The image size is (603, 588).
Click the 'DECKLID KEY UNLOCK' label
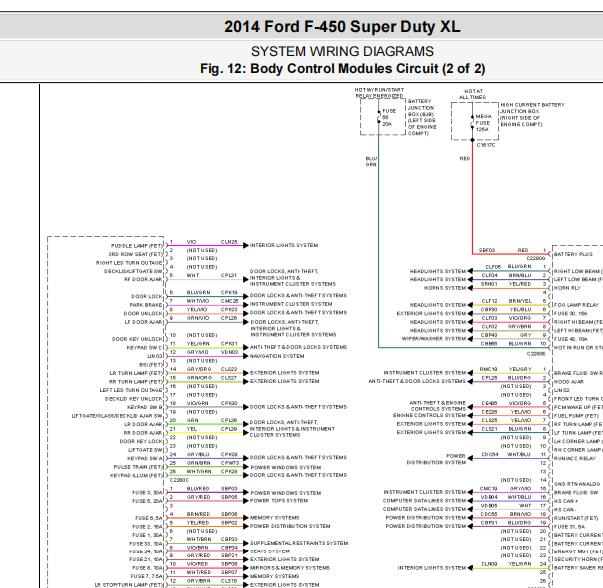click(x=134, y=399)
